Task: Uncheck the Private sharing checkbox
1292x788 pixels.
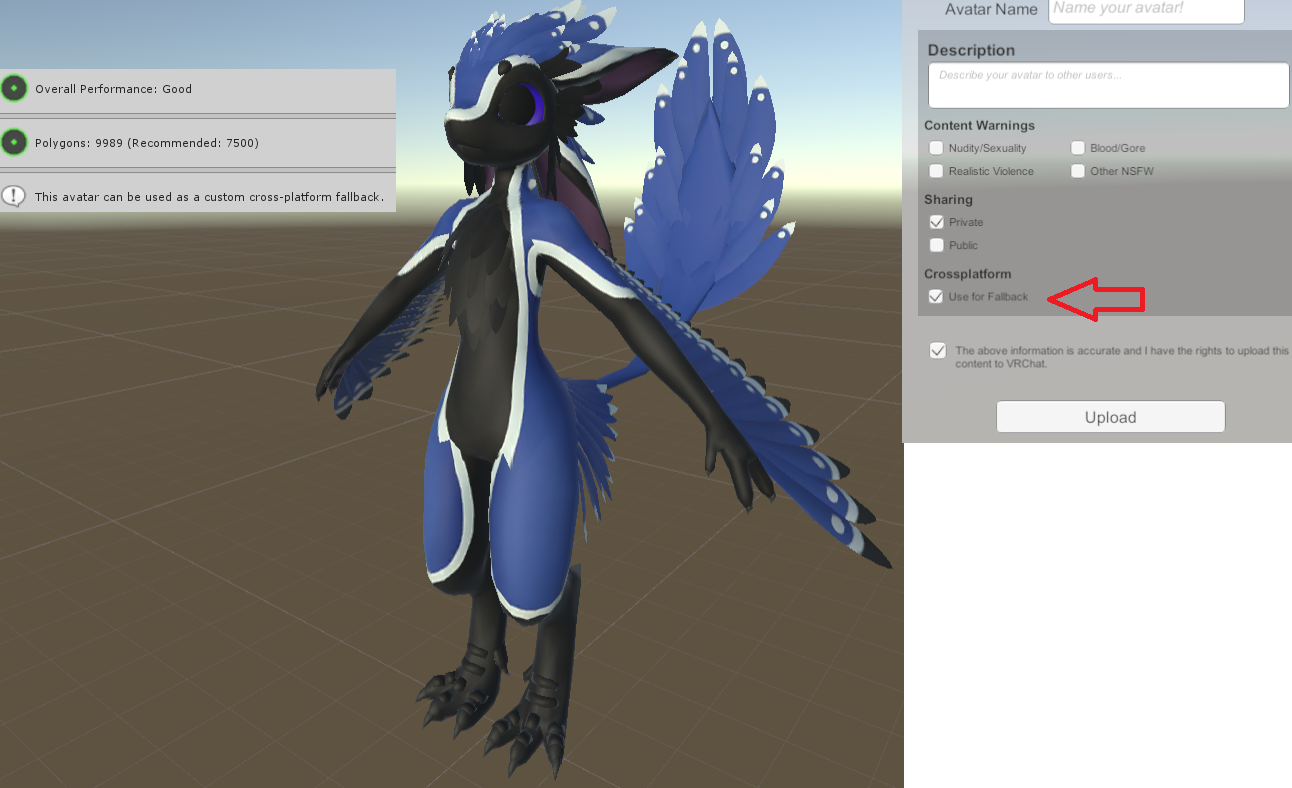Action: click(x=936, y=222)
